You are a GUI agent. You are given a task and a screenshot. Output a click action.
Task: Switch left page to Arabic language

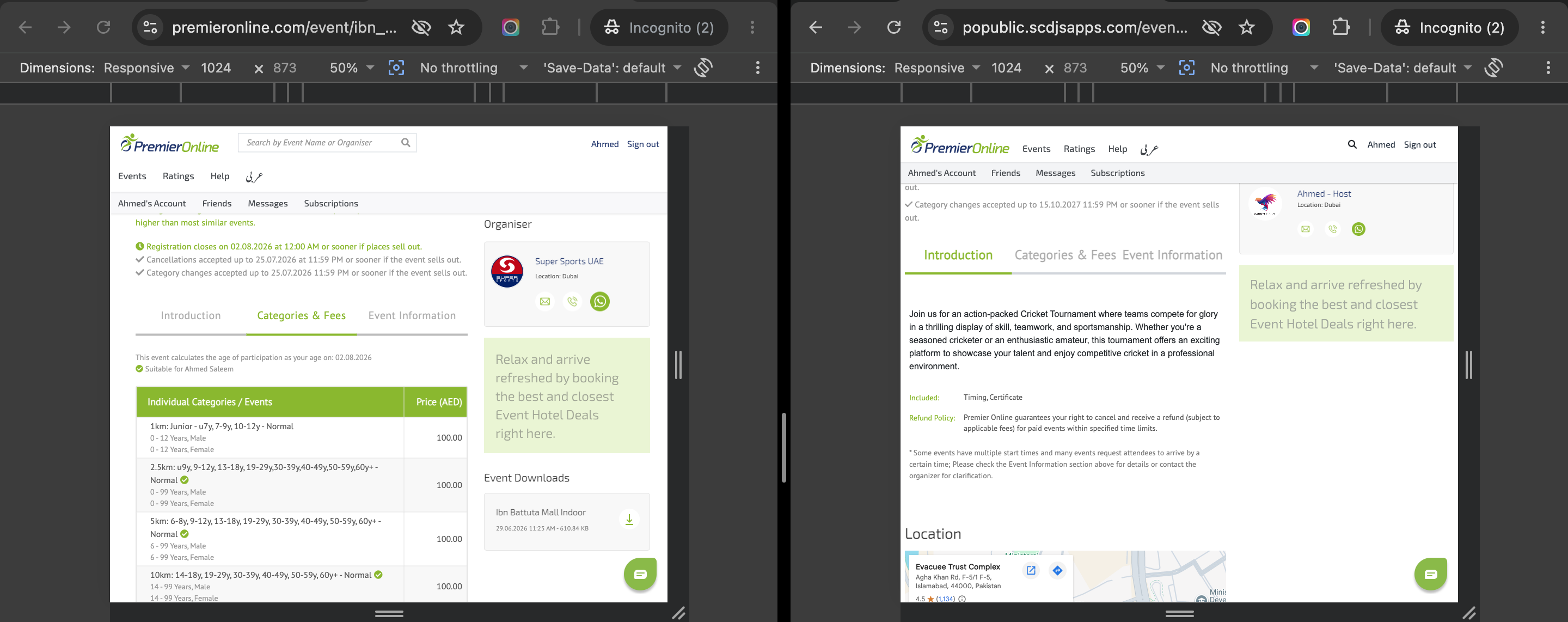[254, 176]
